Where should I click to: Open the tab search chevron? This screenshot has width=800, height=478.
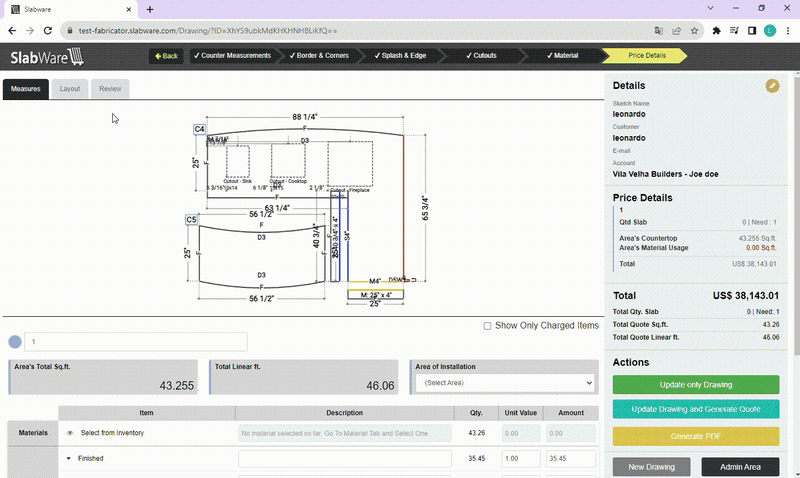point(710,8)
